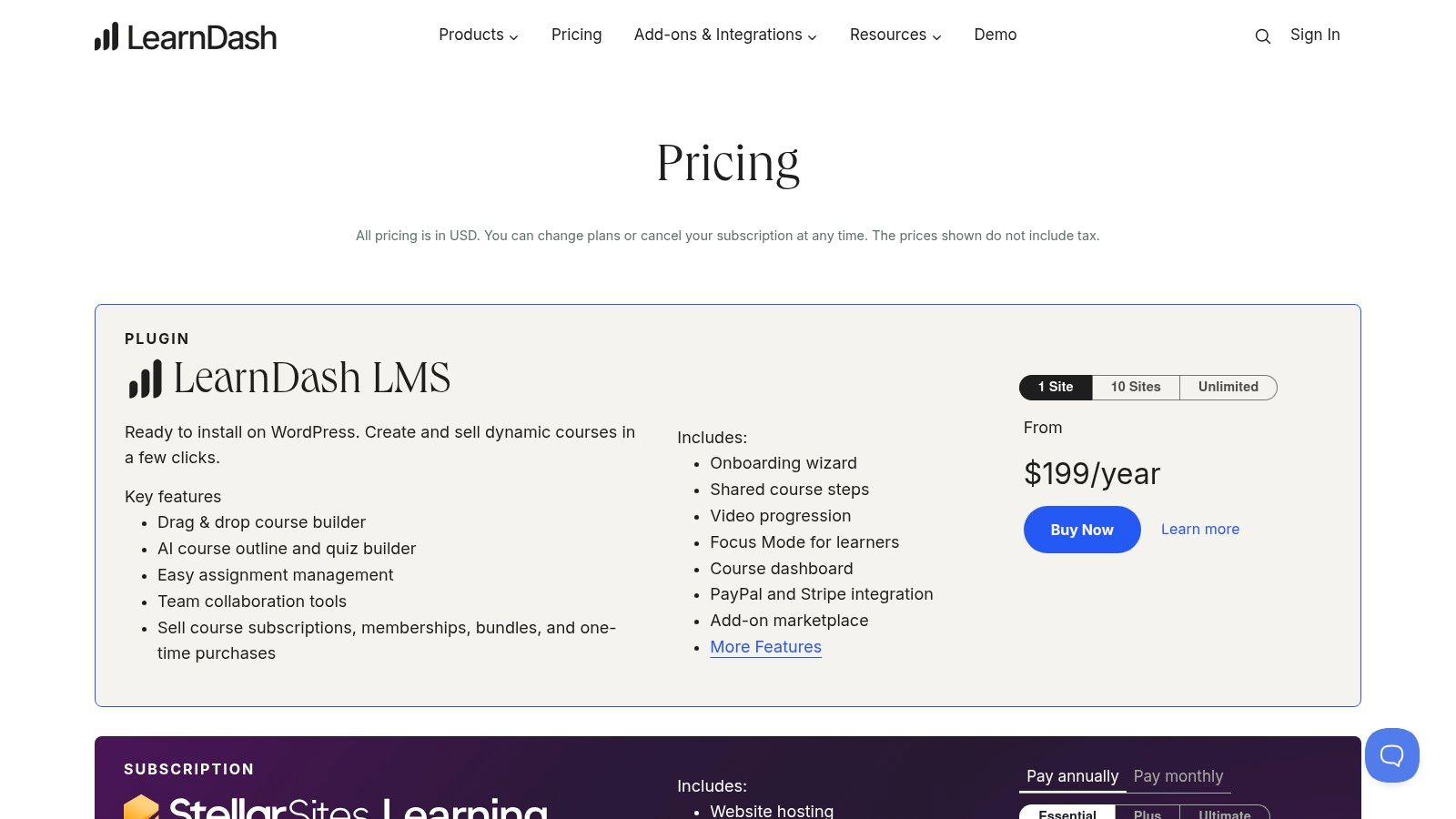This screenshot has height=819, width=1456.
Task: Click the LearnDash logo in the header
Action: (185, 36)
